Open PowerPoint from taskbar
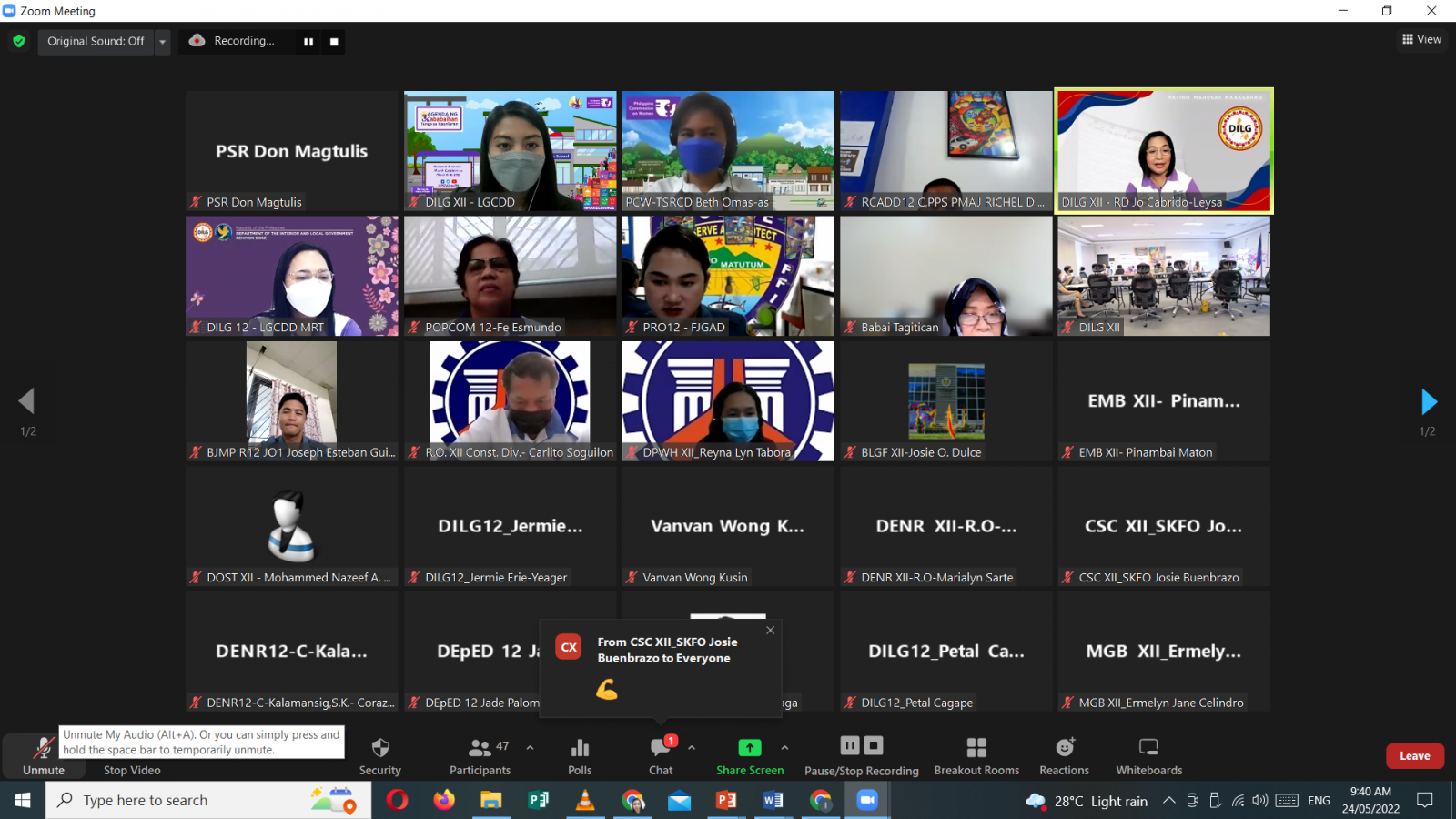The width and height of the screenshot is (1456, 819). click(x=726, y=800)
